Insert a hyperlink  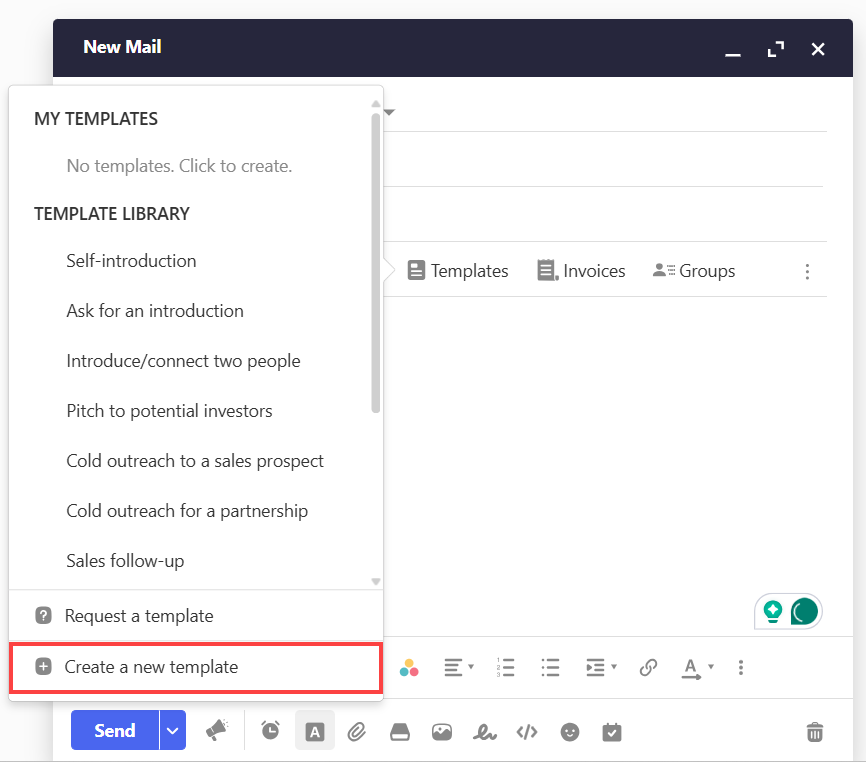tap(648, 667)
